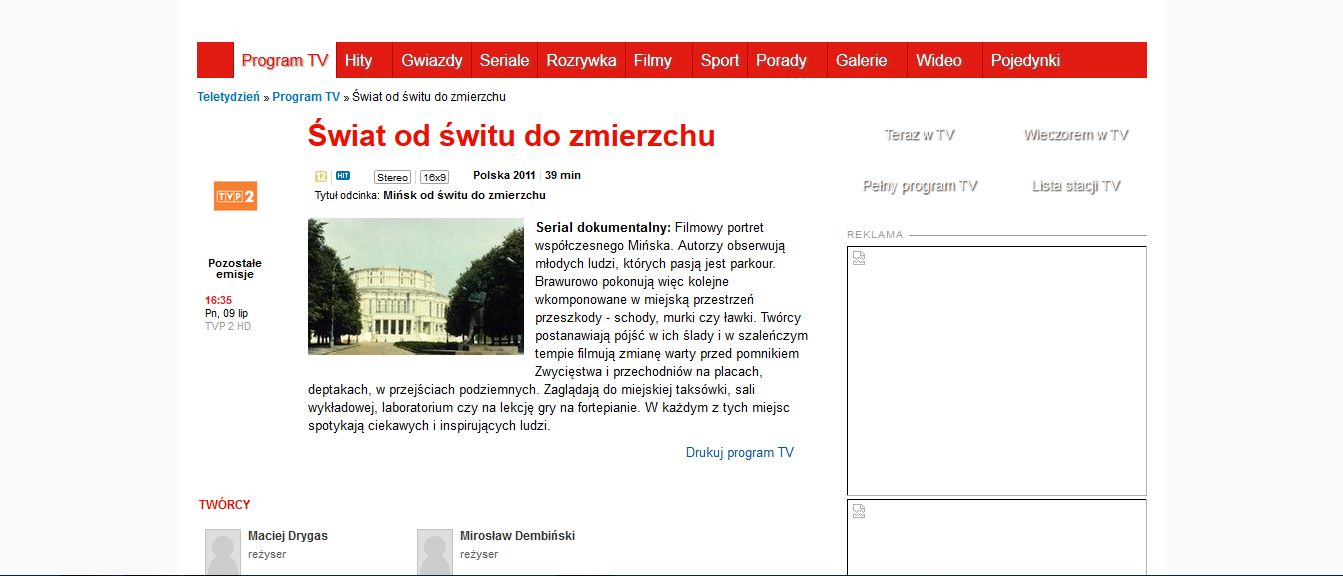
Task: Open the Program TV tab
Action: click(285, 60)
